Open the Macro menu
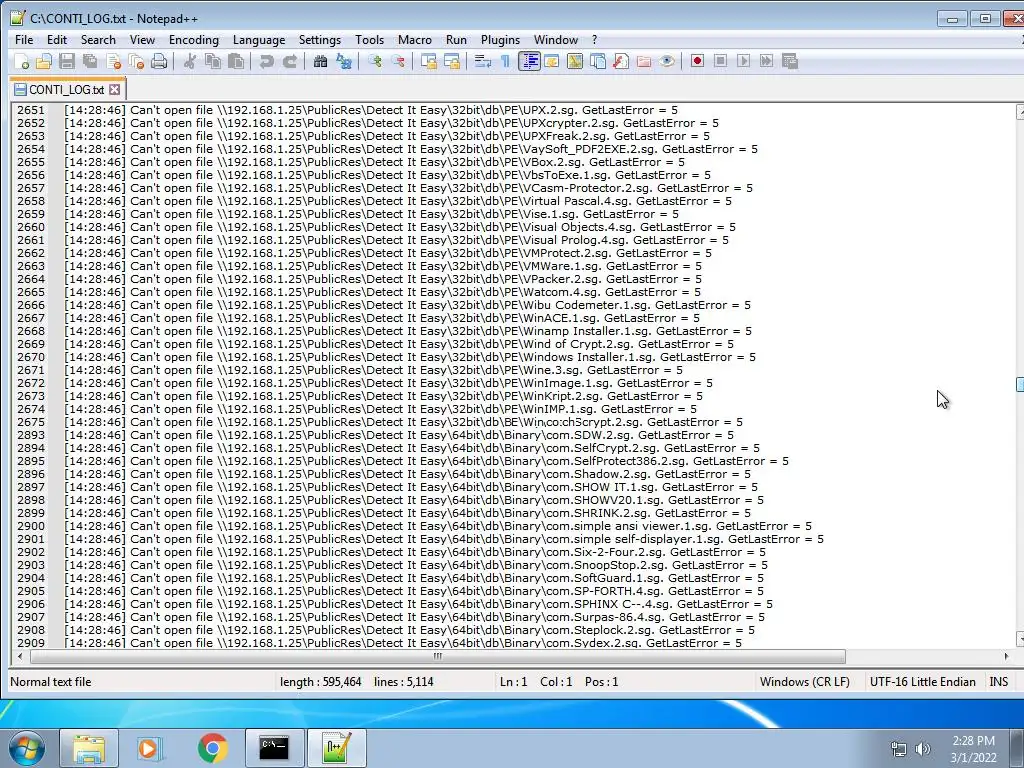 pos(415,40)
